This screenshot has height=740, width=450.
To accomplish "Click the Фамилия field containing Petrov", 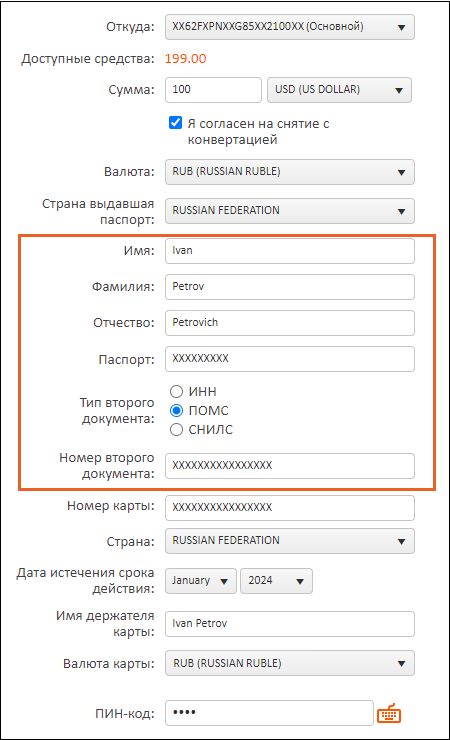I will [x=290, y=287].
